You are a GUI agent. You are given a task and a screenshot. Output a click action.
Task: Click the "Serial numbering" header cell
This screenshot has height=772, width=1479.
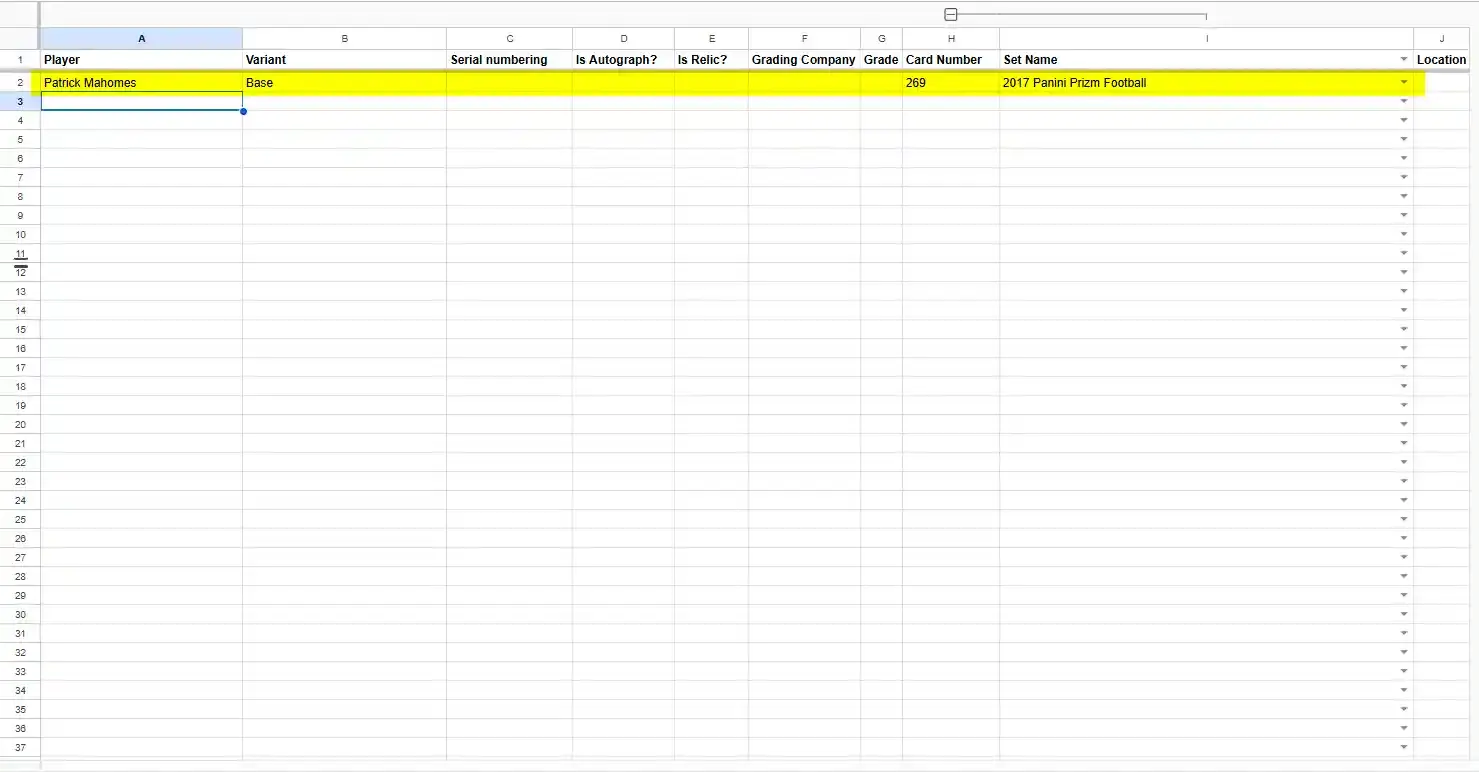pos(509,60)
